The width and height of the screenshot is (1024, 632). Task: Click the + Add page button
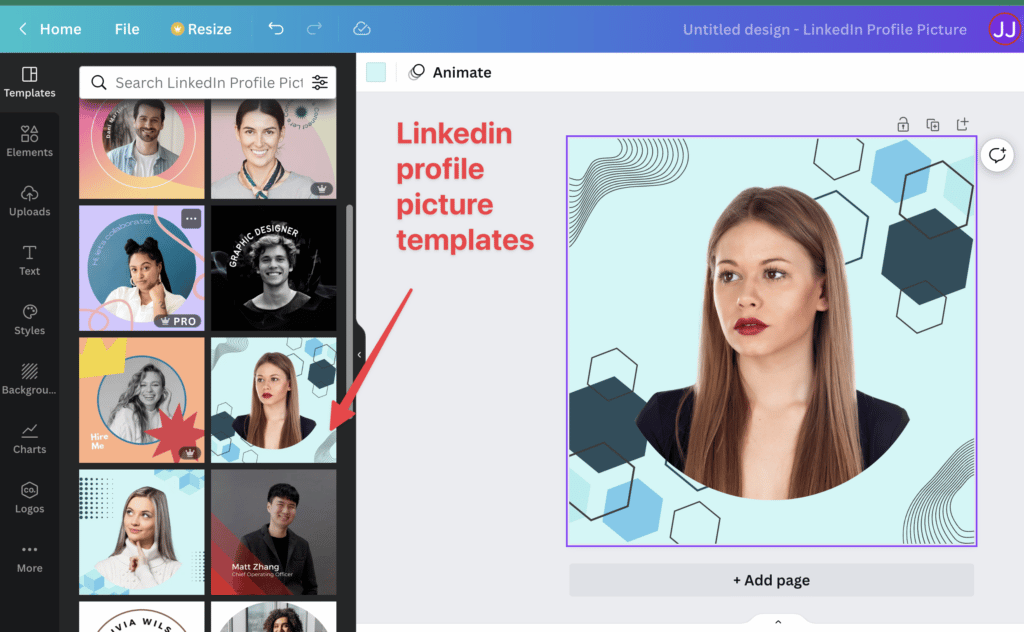(x=771, y=580)
